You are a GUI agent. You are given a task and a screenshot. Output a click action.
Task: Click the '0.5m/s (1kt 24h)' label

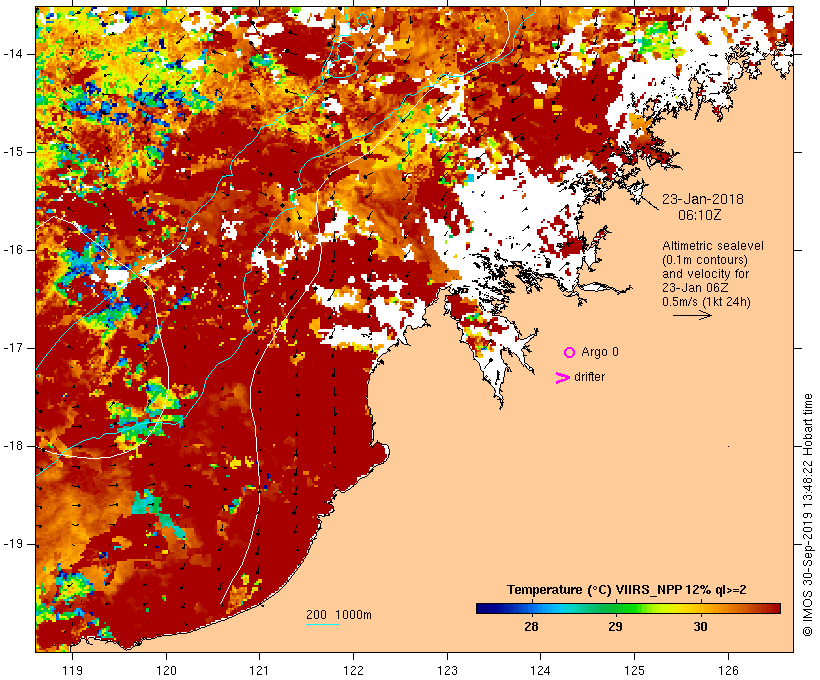[x=706, y=302]
